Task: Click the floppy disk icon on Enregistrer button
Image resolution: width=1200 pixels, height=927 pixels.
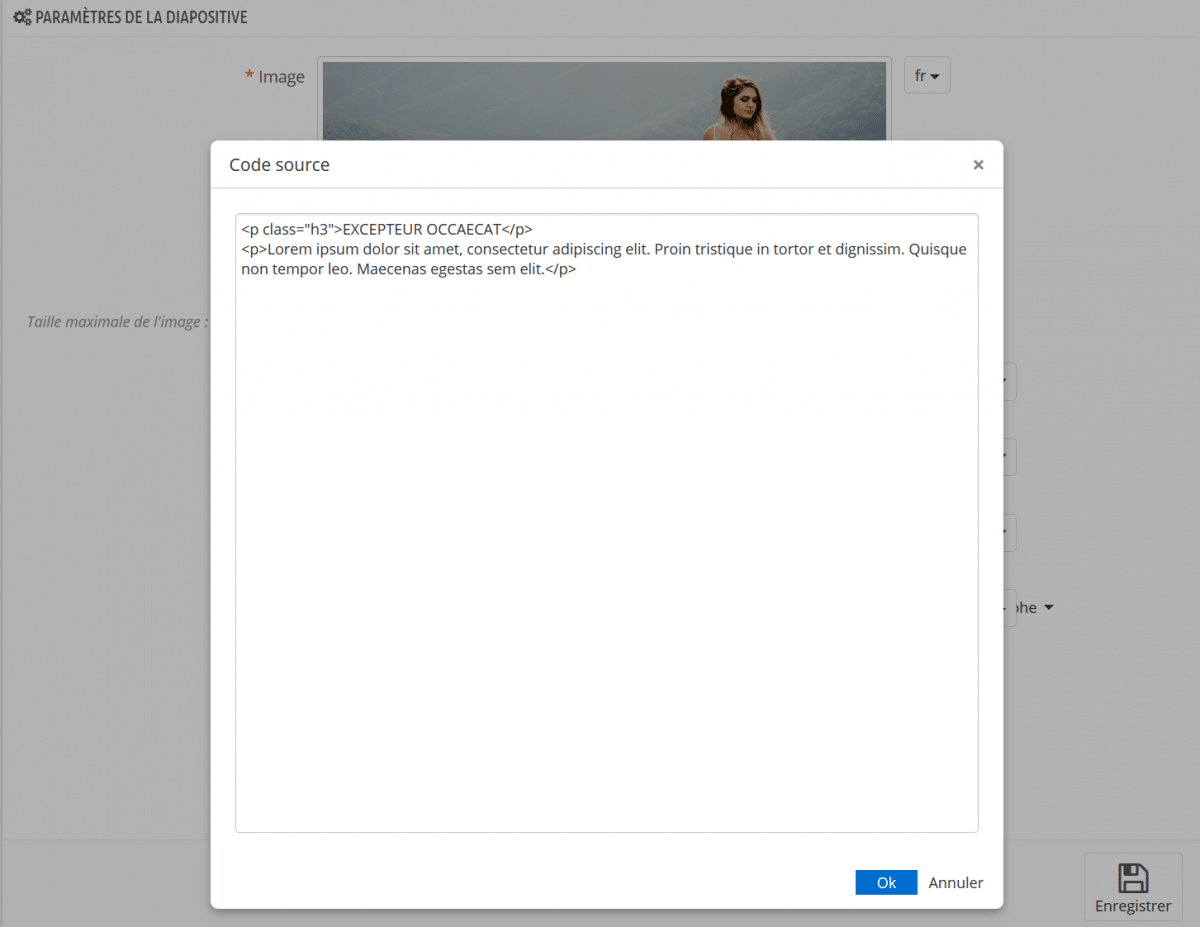Action: [x=1132, y=878]
